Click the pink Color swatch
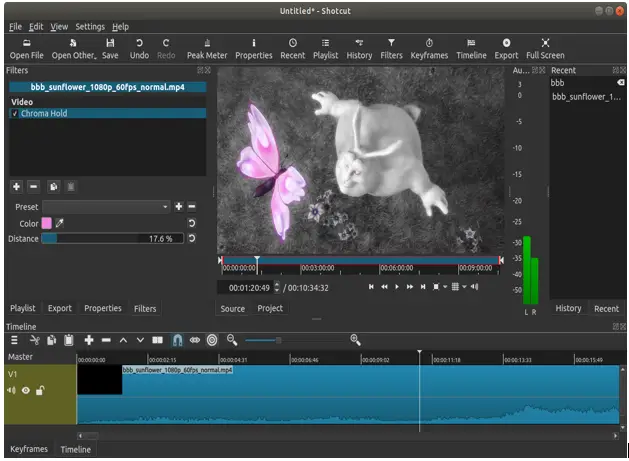629x461 pixels. pos(47,223)
